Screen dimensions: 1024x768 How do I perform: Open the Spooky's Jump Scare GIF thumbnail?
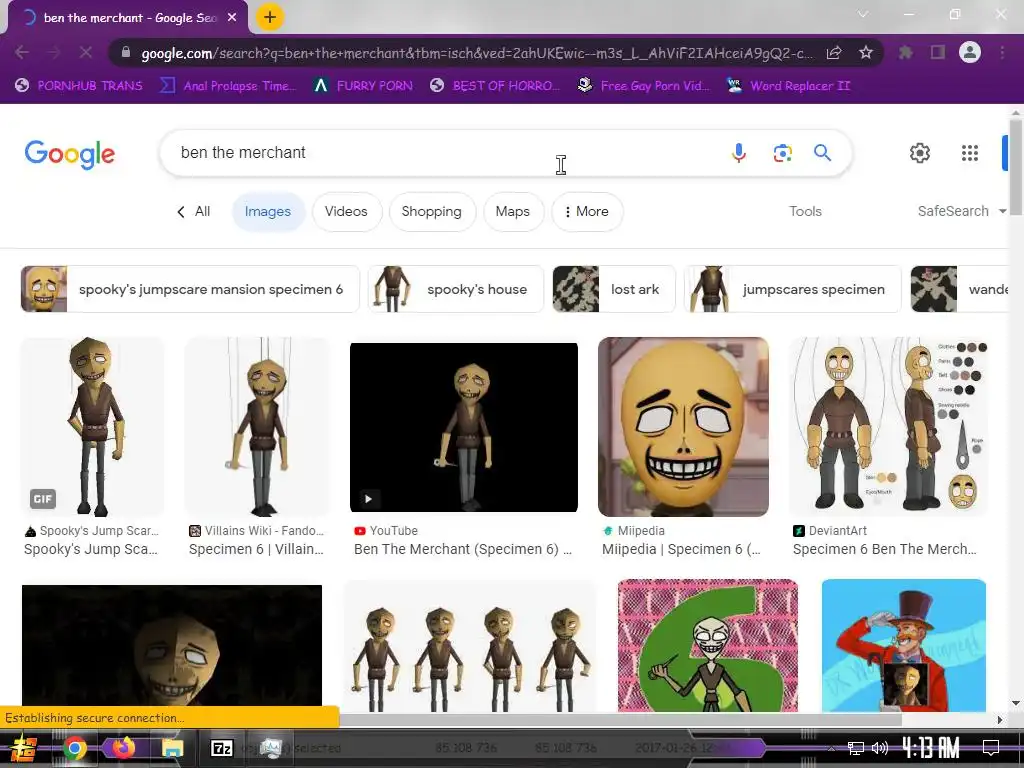[x=92, y=427]
